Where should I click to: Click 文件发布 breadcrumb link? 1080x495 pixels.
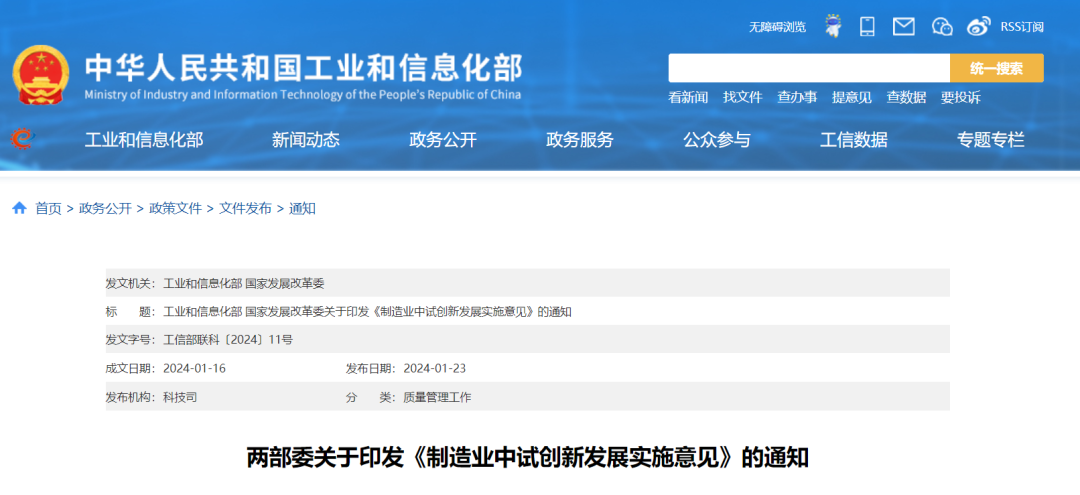pos(245,208)
